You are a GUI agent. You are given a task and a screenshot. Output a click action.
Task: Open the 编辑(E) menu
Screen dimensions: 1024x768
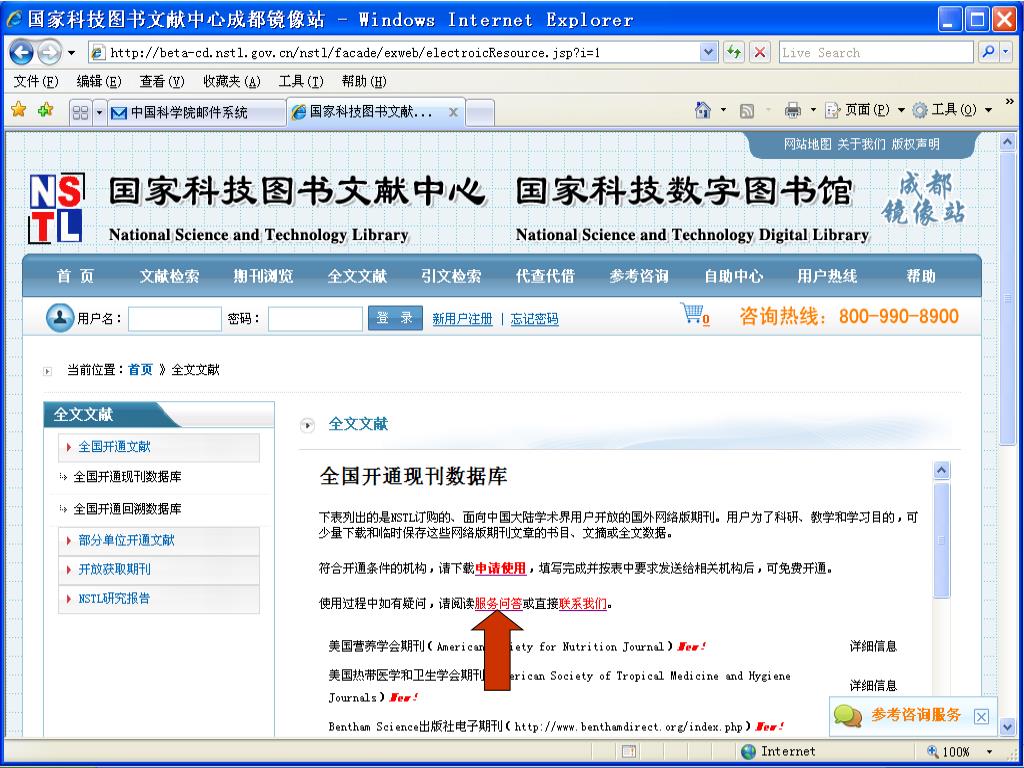99,81
